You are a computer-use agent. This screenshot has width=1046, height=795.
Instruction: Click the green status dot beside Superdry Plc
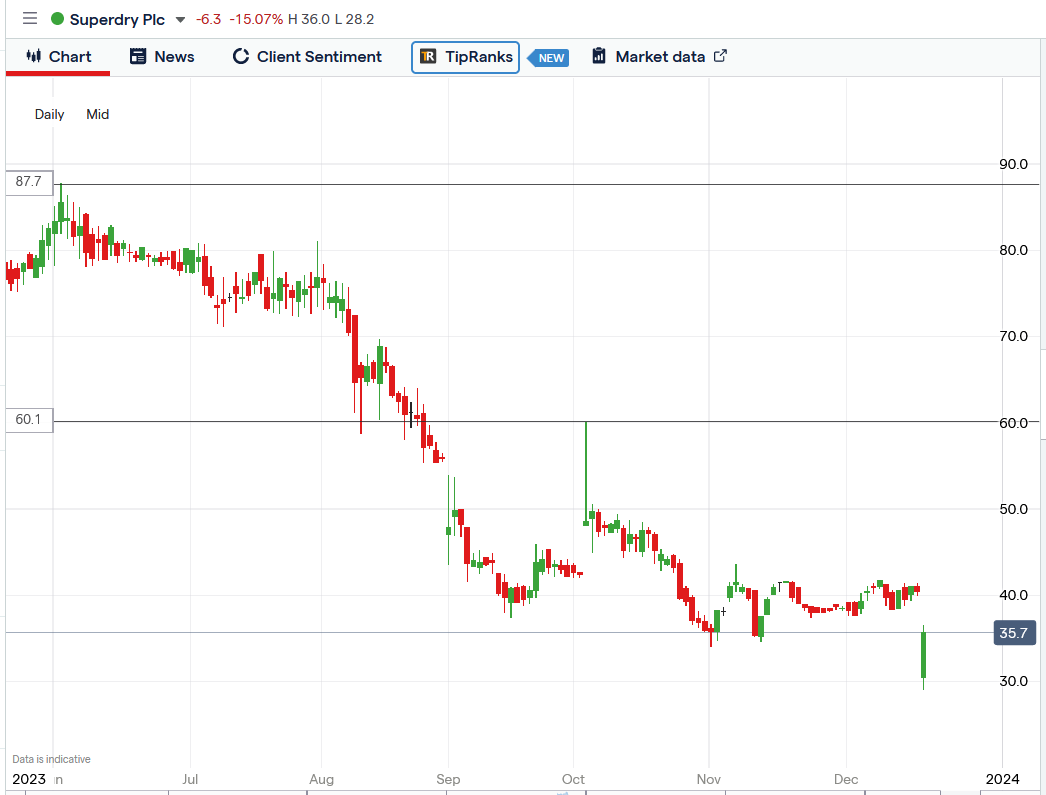click(57, 19)
